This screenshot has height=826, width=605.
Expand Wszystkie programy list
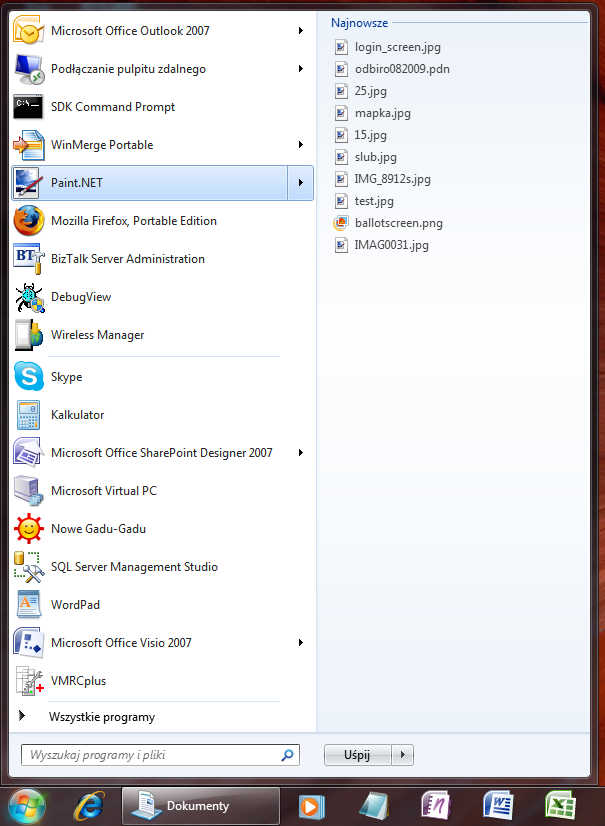22,716
